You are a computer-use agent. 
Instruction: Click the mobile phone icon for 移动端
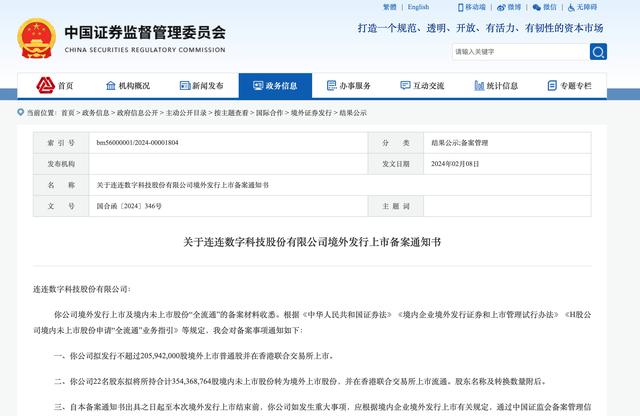(x=460, y=7)
